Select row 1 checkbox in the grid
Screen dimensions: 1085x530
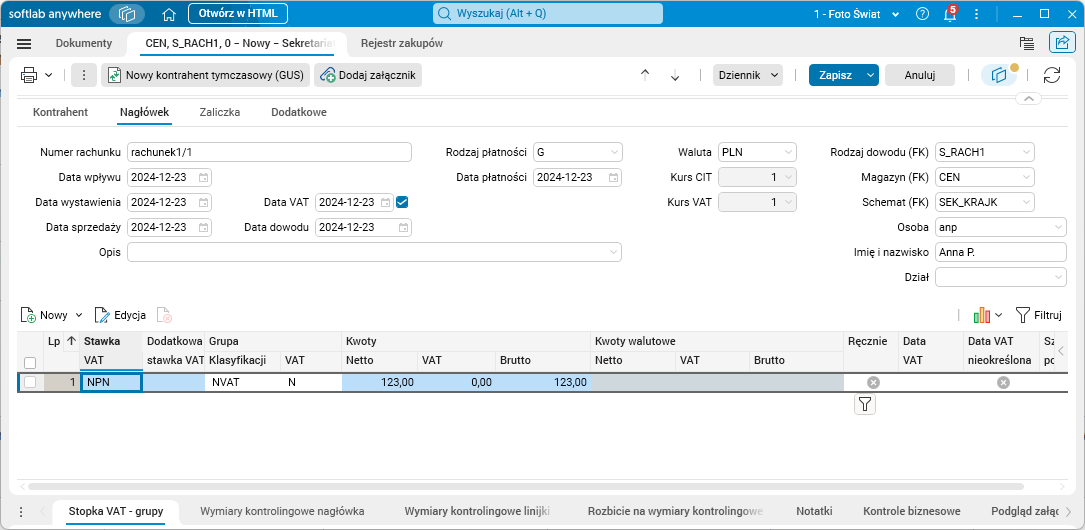click(30, 383)
